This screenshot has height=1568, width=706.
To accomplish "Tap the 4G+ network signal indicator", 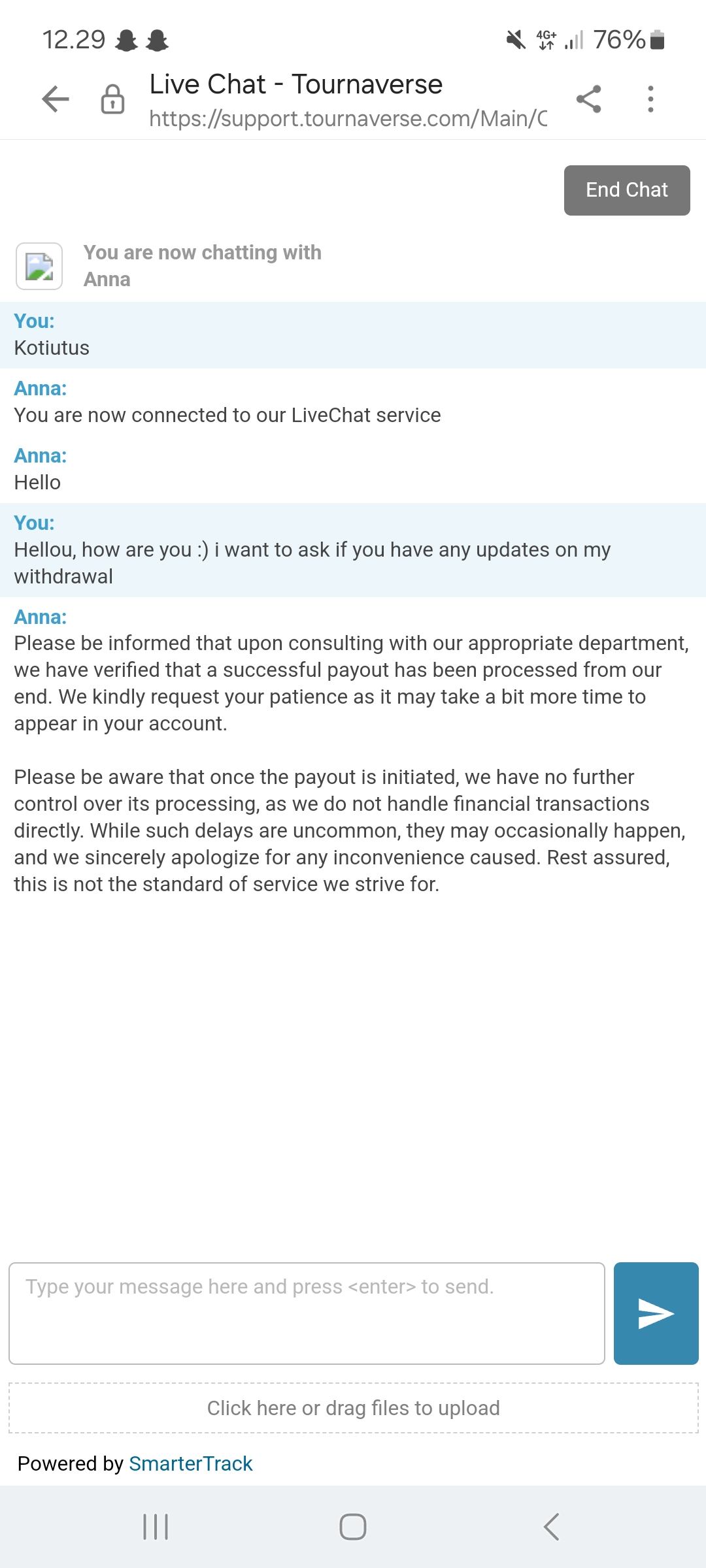I will coord(546,41).
